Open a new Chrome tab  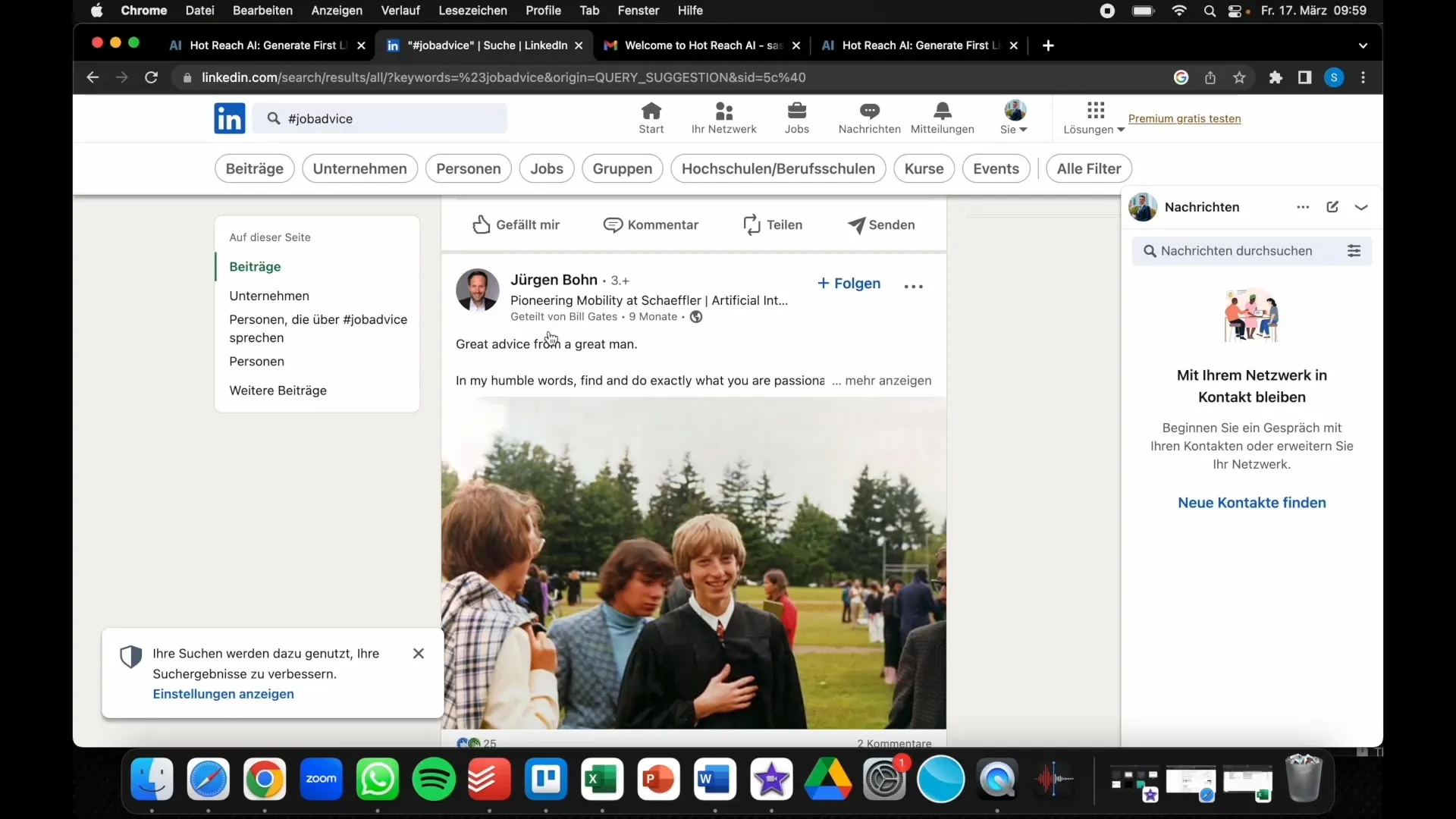[x=1048, y=45]
